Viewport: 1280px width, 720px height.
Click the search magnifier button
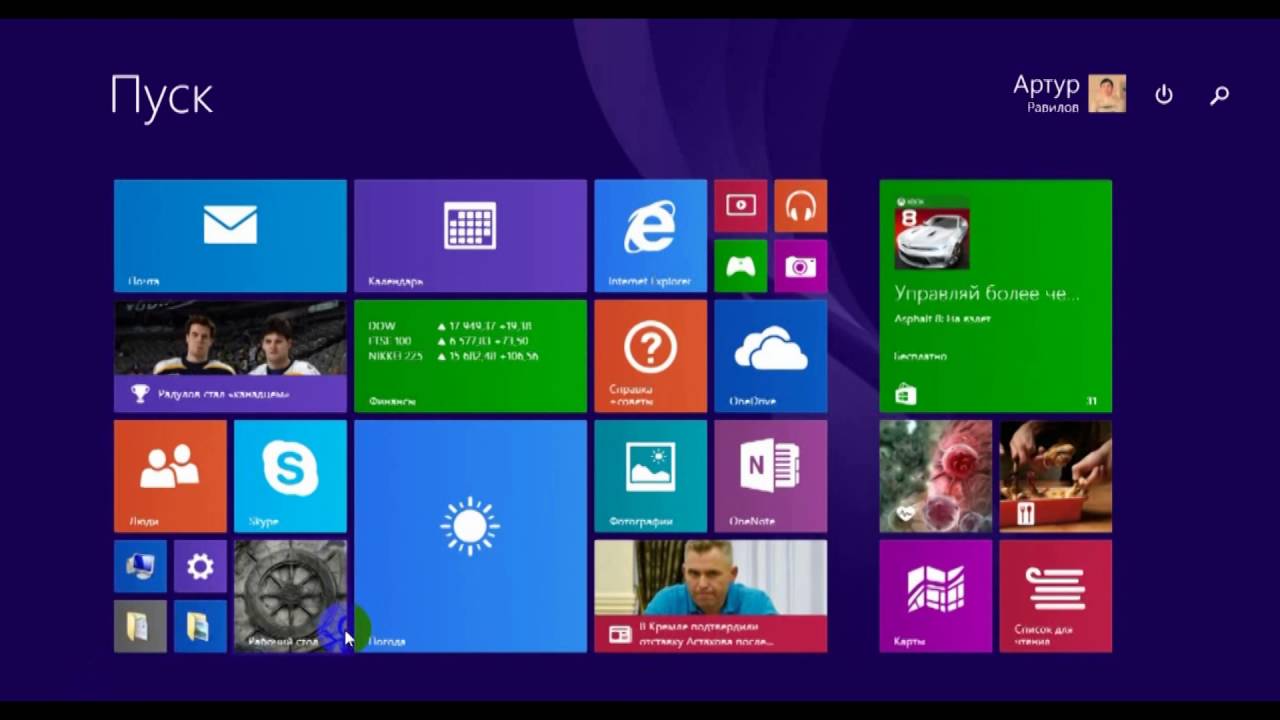[x=1219, y=95]
